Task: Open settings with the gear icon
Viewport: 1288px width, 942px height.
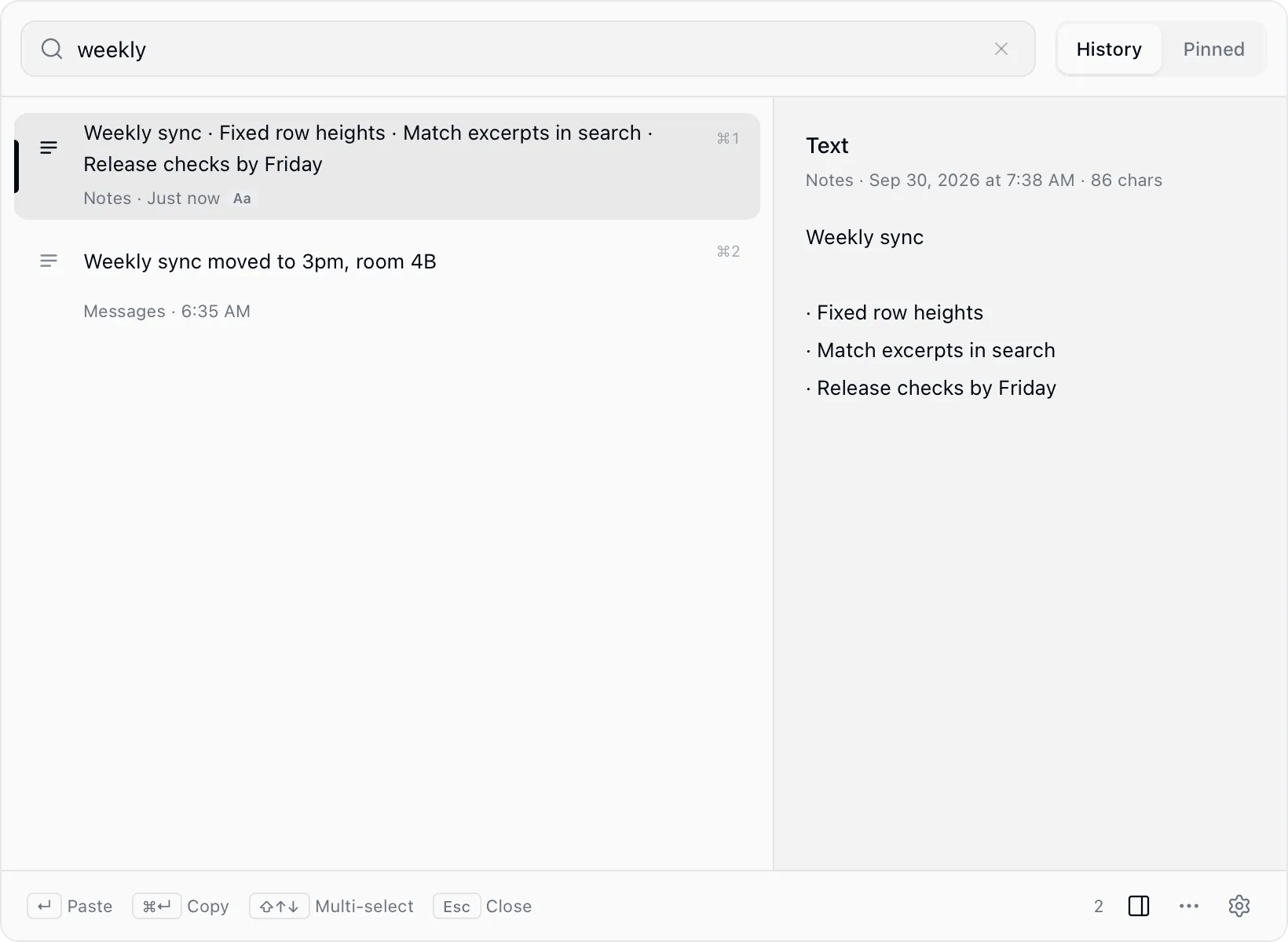Action: coord(1239,906)
